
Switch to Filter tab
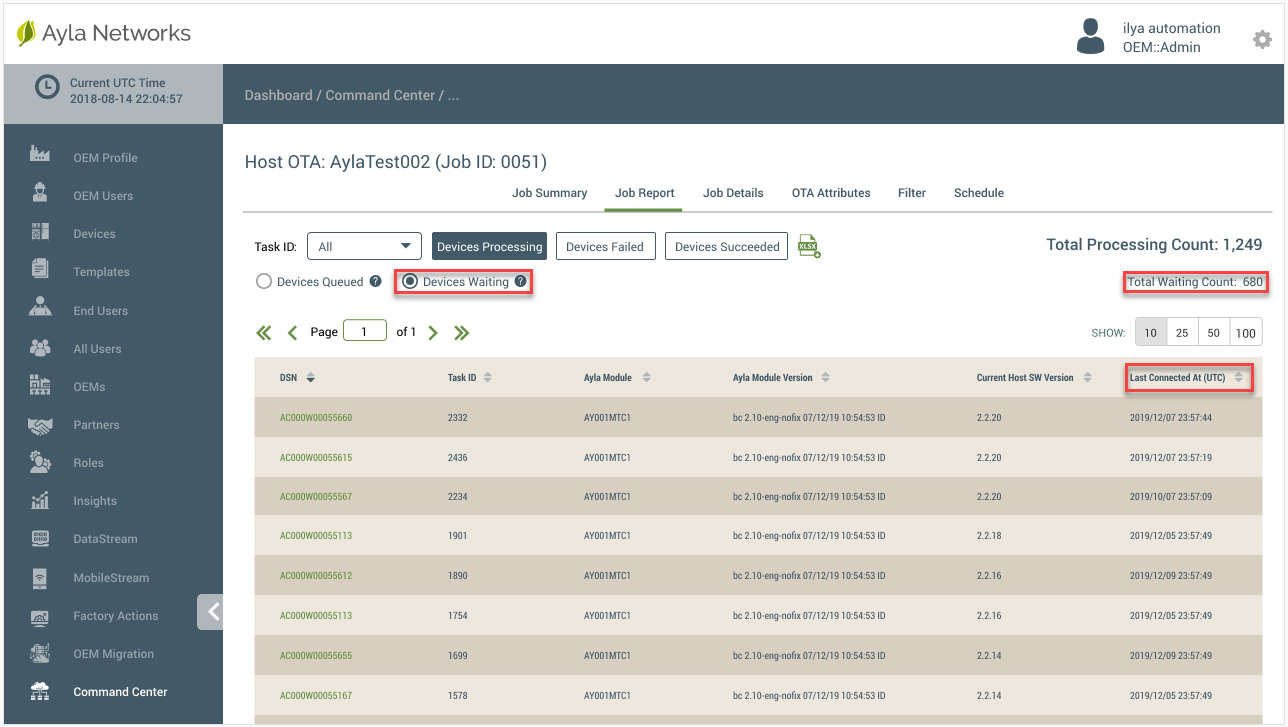click(x=912, y=193)
